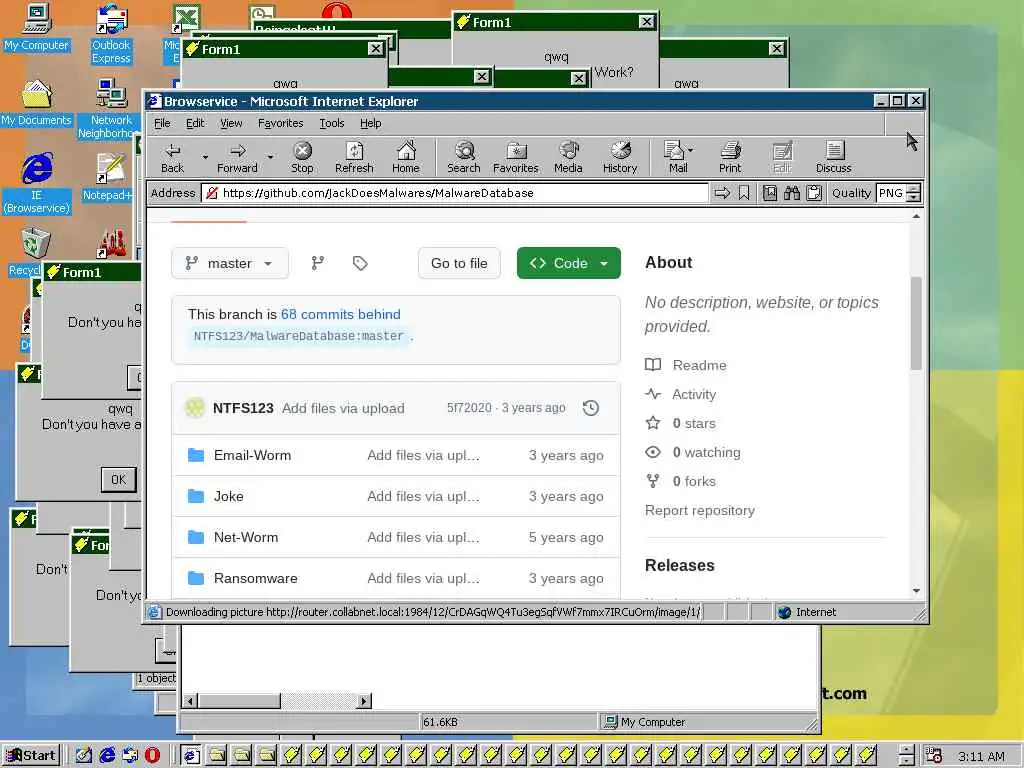This screenshot has width=1024, height=768.
Task: Open the Notepad++ desktop shortcut
Action: [x=109, y=178]
